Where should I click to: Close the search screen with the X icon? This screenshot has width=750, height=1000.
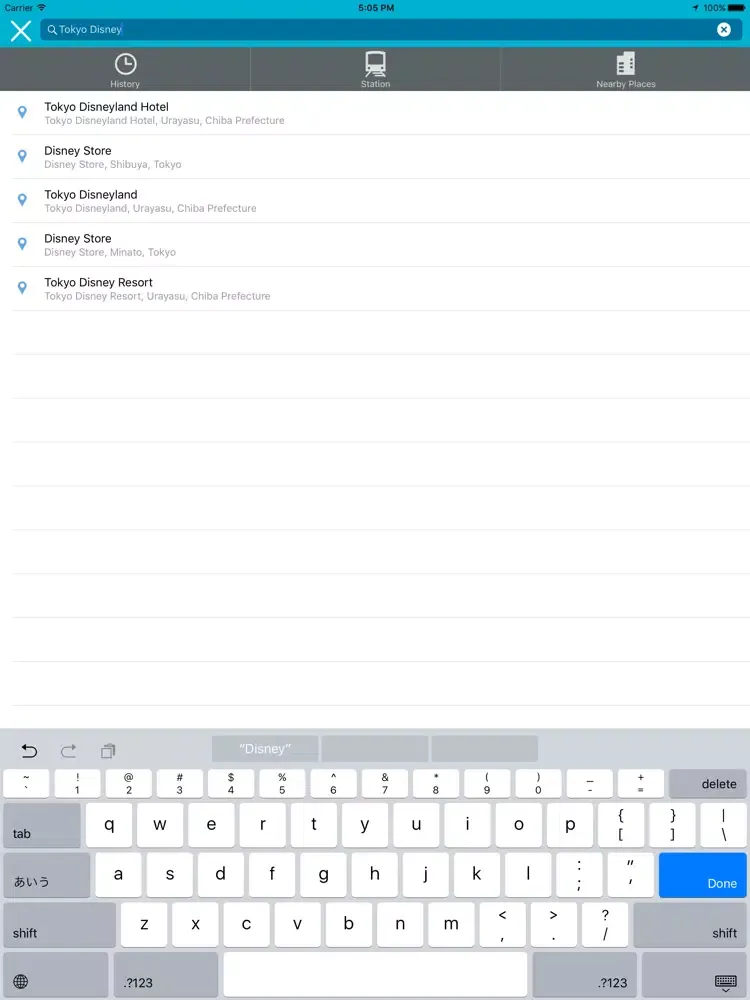click(x=21, y=30)
